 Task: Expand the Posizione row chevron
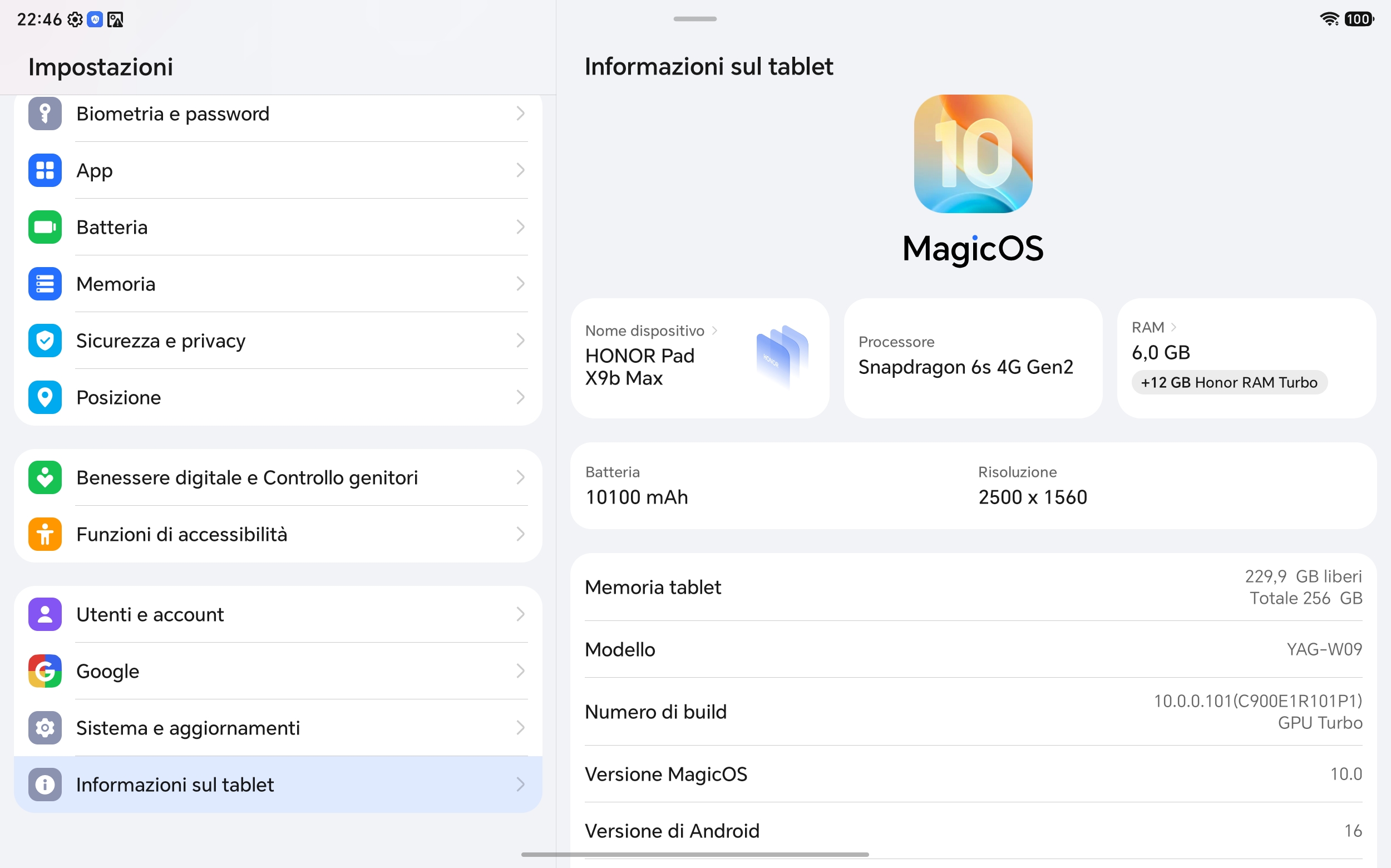520,397
